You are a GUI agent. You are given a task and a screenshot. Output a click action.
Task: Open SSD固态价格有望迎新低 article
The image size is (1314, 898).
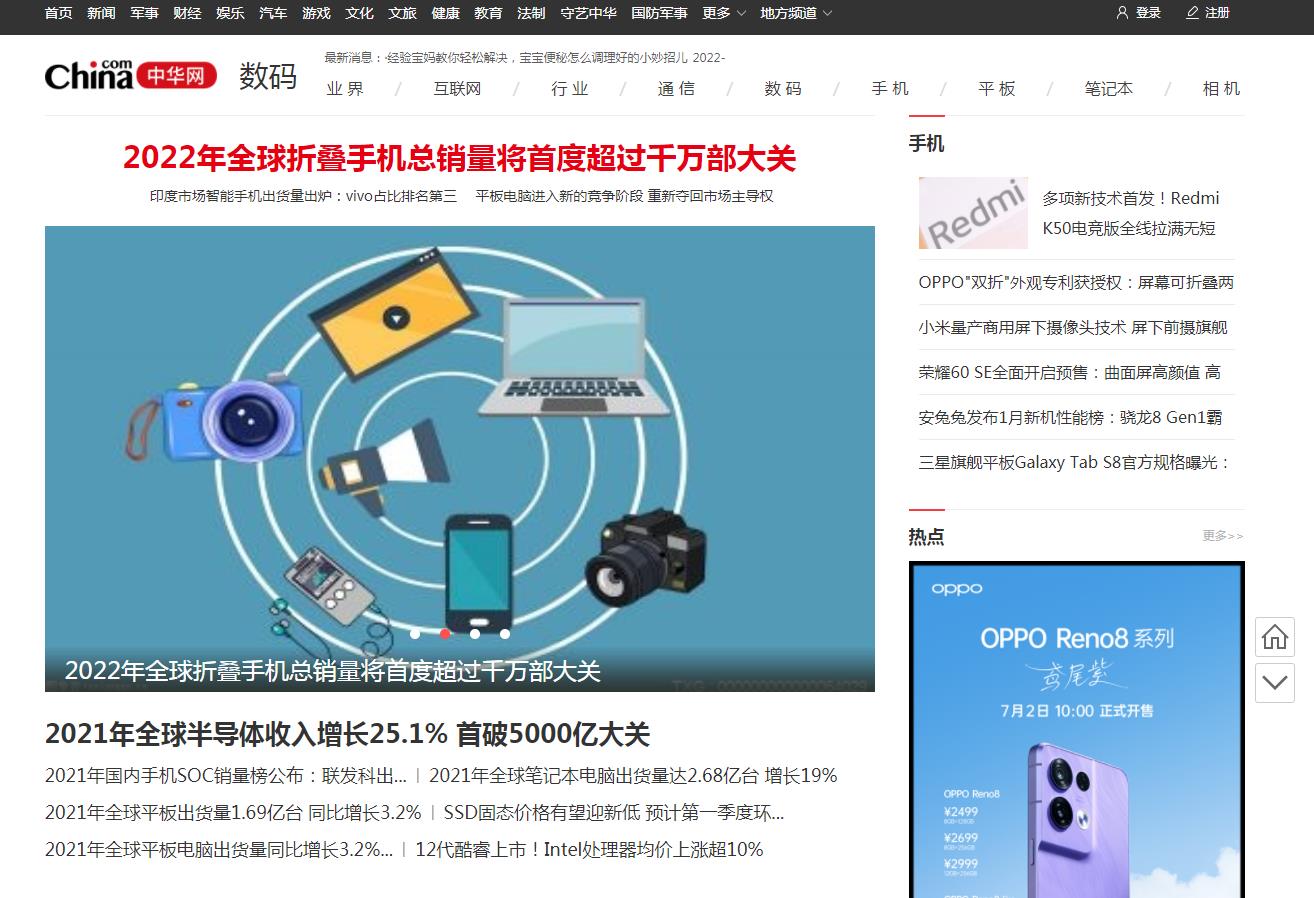[x=614, y=813]
